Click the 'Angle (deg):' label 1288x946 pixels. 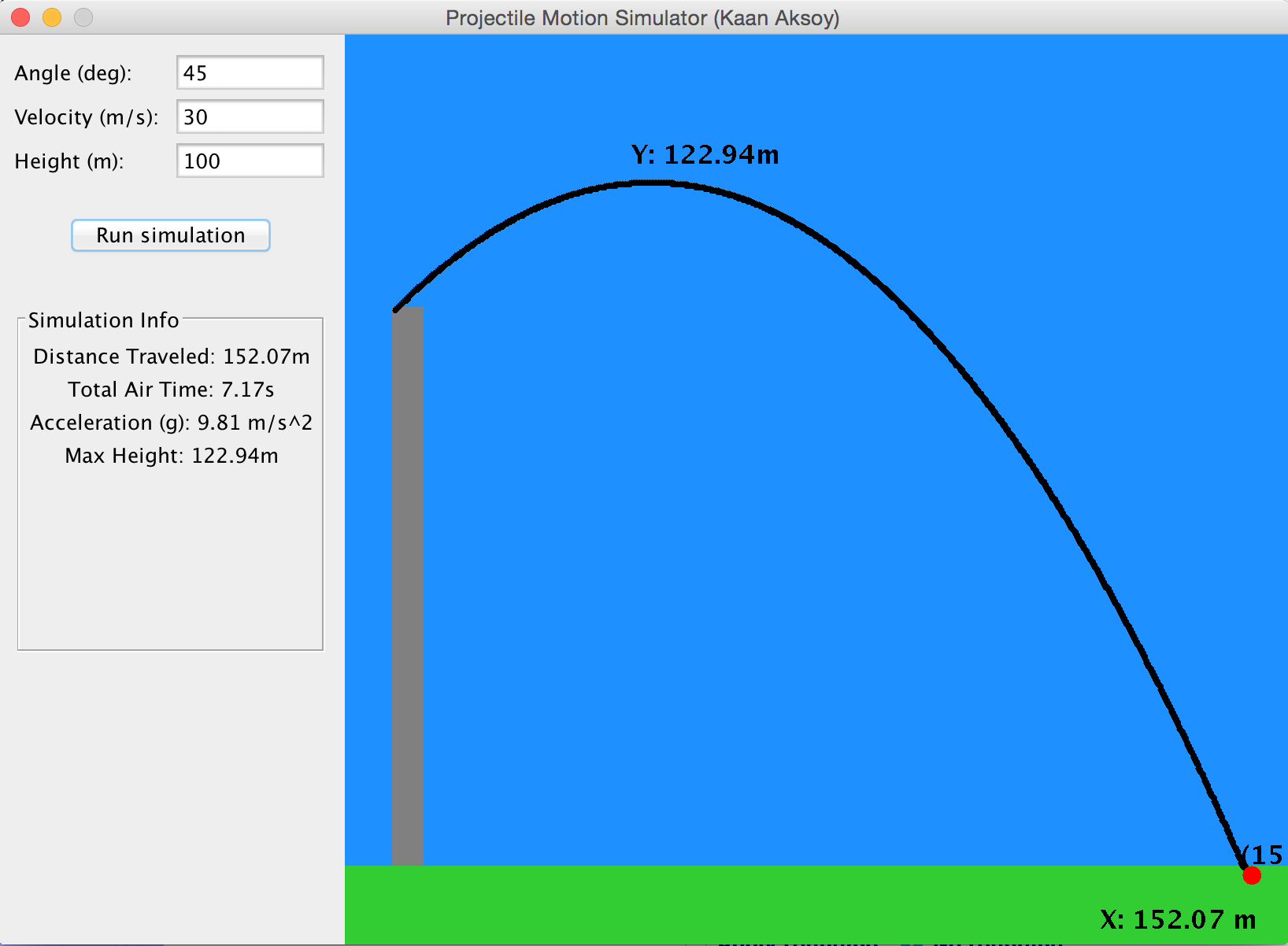click(x=73, y=73)
